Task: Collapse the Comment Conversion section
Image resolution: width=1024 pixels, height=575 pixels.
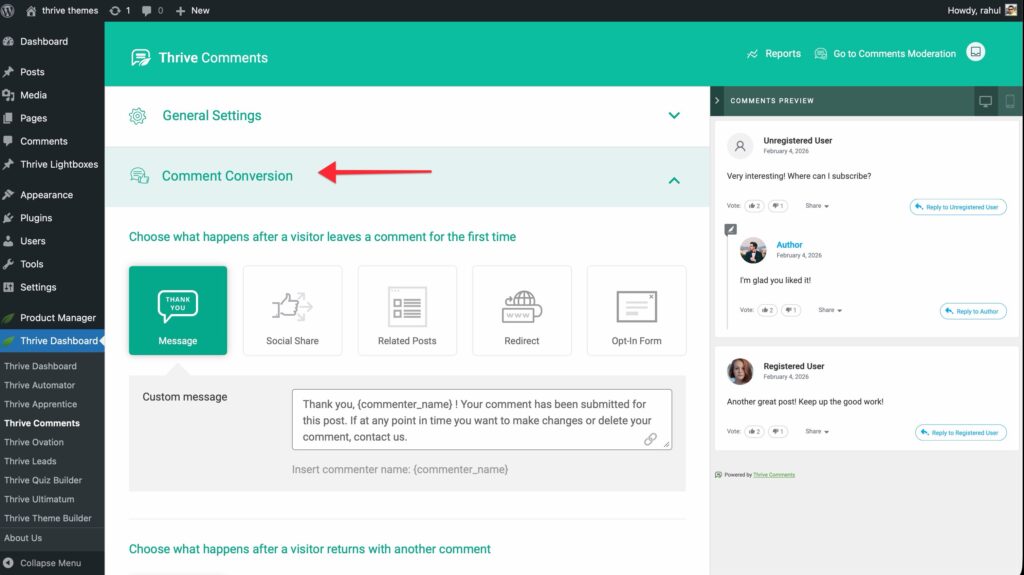Action: (674, 180)
